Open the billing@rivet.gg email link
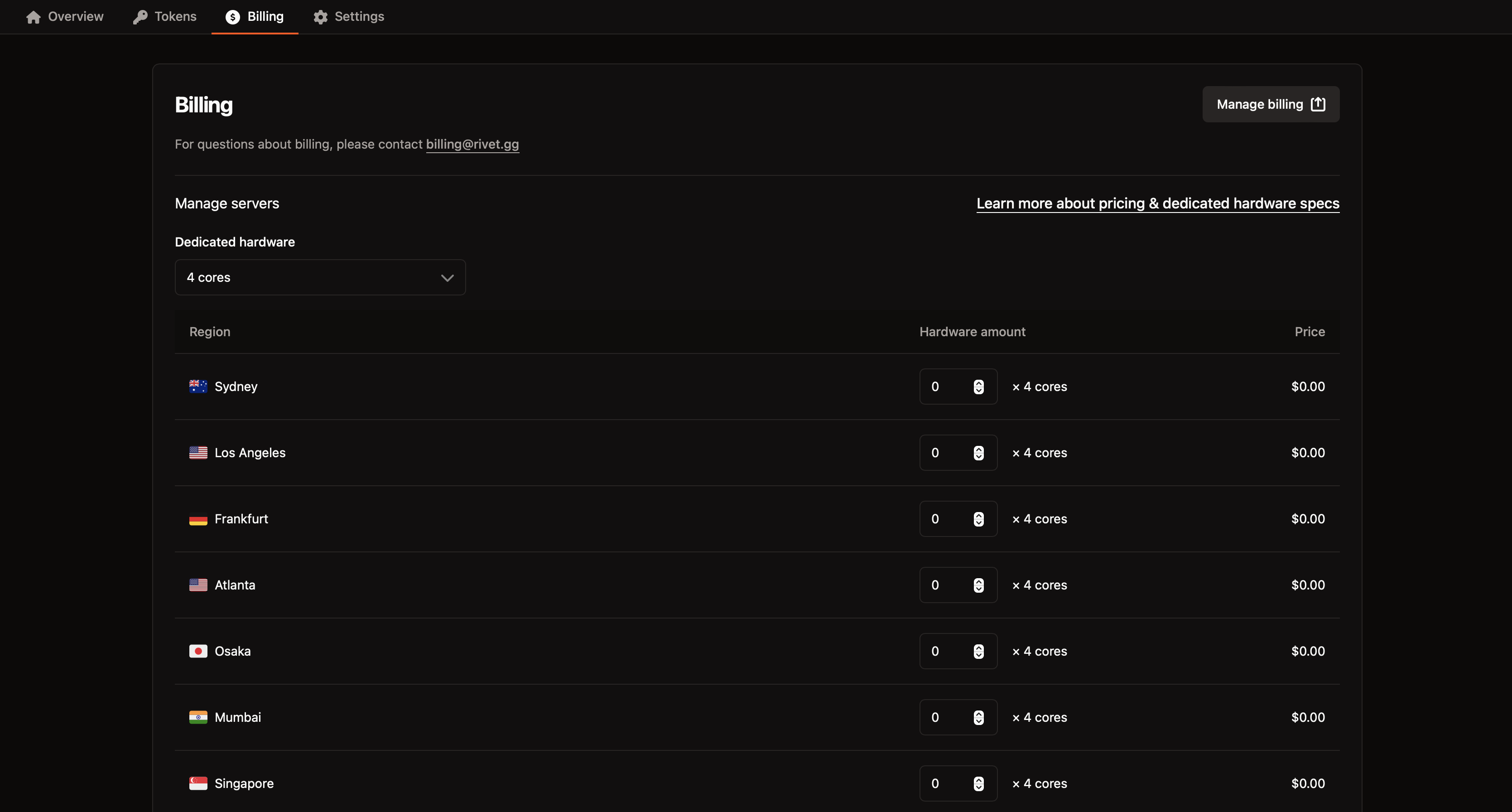 click(x=472, y=145)
